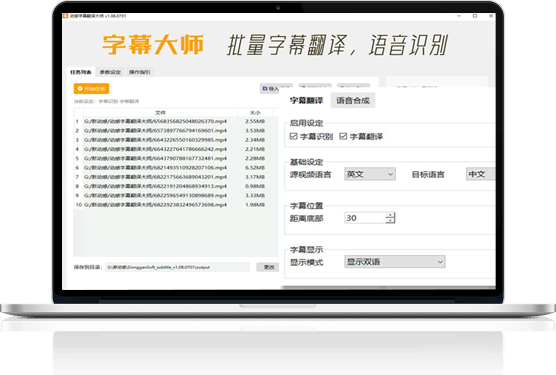Select file path in row 6
The image size is (556, 375).
(155, 168)
